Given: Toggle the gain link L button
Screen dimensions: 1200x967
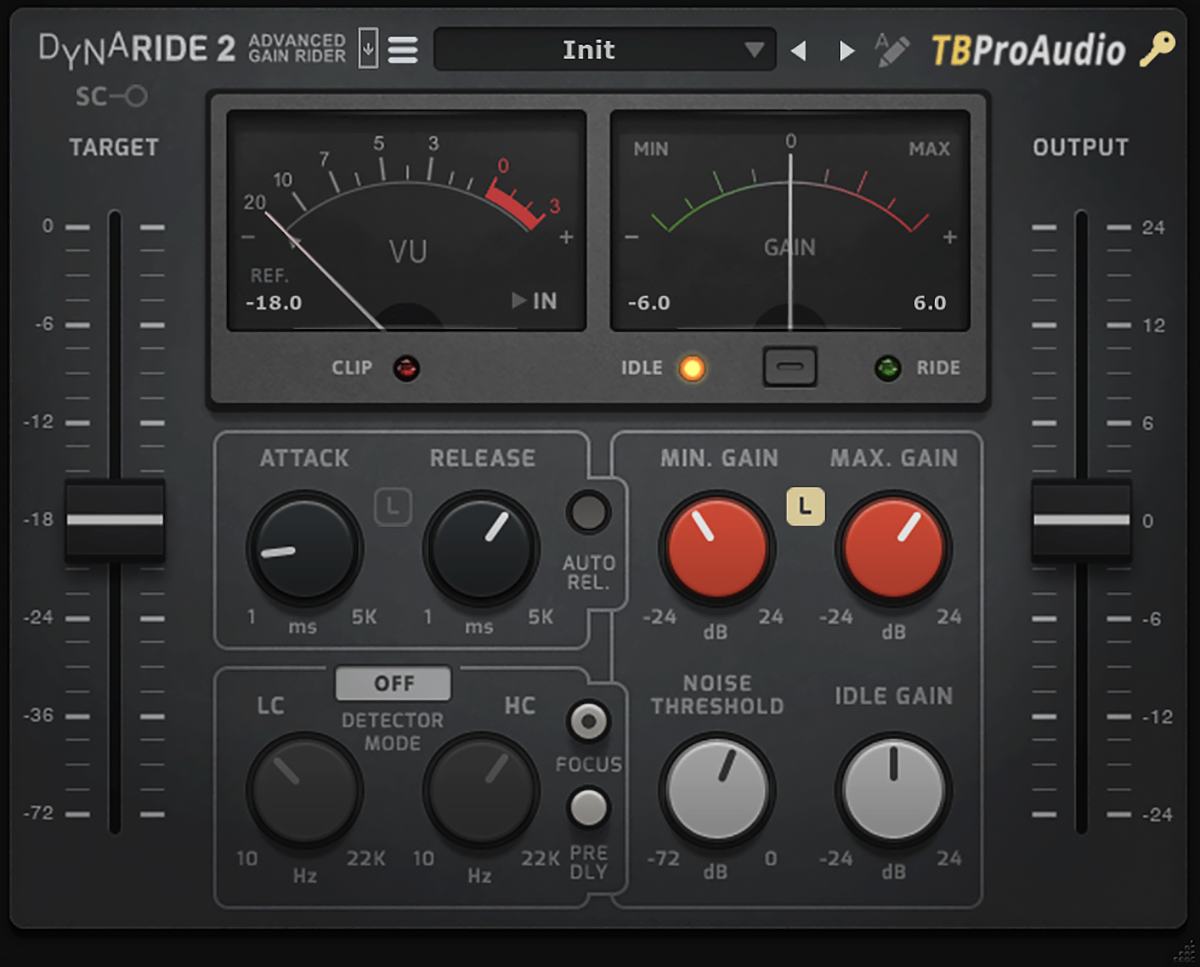Looking at the screenshot, I should pos(805,507).
